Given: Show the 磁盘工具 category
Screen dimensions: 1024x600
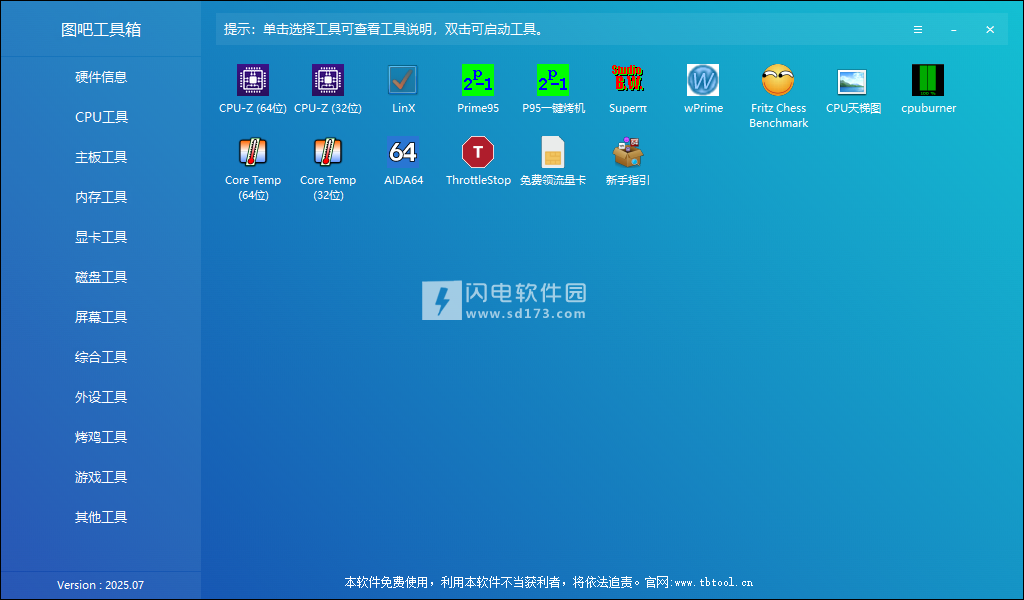Looking at the screenshot, I should (101, 277).
